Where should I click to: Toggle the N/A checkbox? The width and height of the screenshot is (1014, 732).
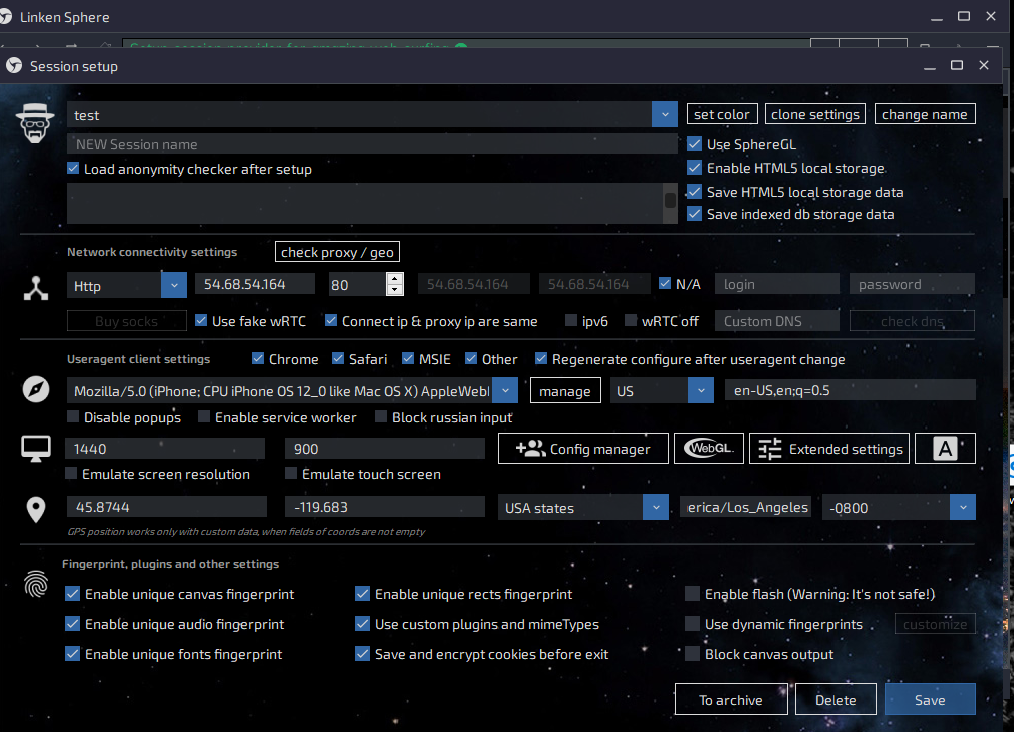665,283
